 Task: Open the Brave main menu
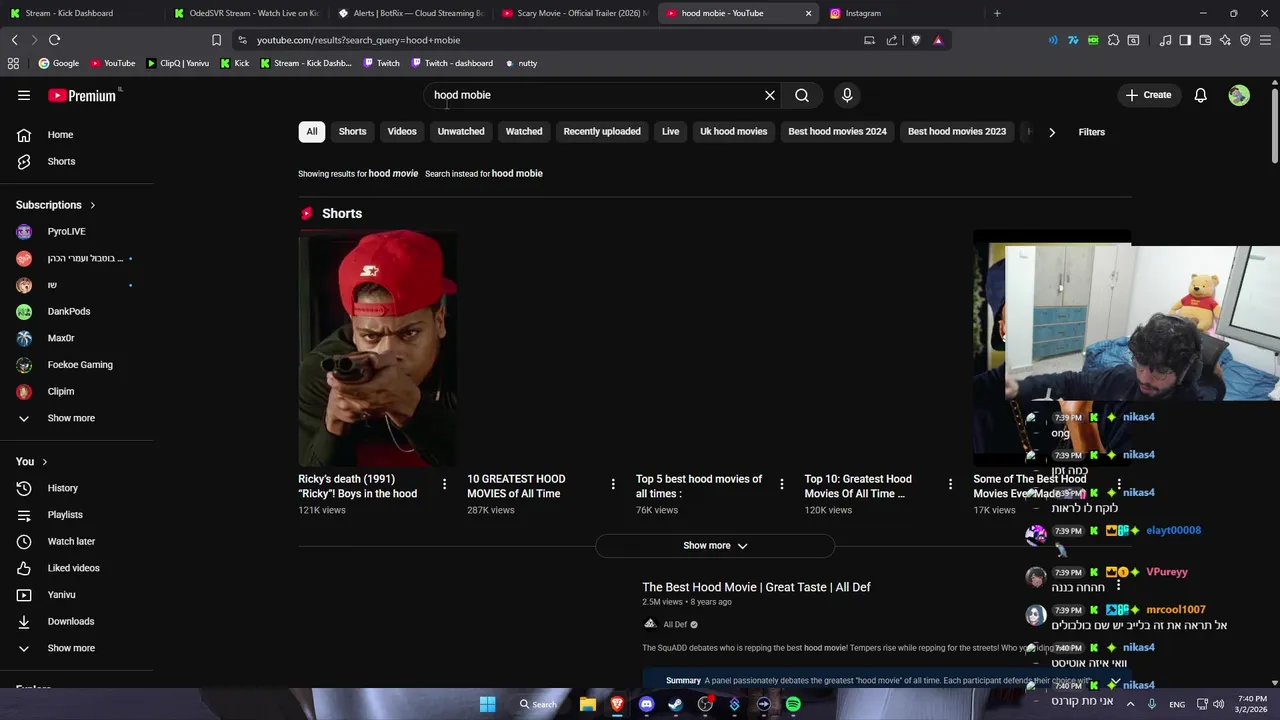click(1265, 40)
